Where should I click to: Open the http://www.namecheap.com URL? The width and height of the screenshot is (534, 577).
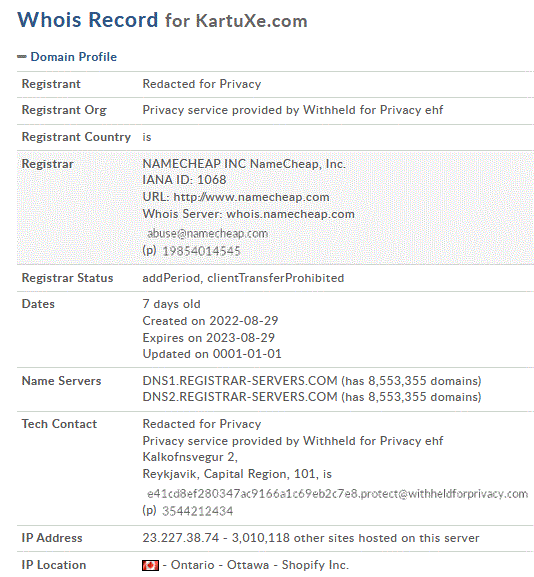click(x=251, y=197)
